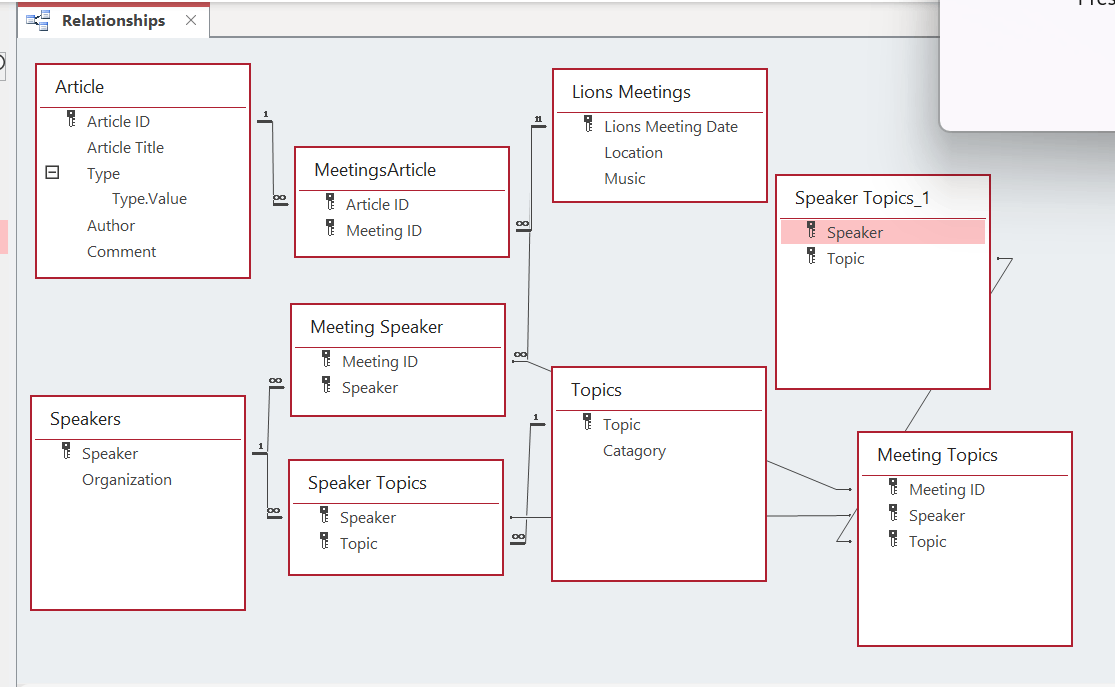Click the Lions Meetings table title bar

pos(659,92)
